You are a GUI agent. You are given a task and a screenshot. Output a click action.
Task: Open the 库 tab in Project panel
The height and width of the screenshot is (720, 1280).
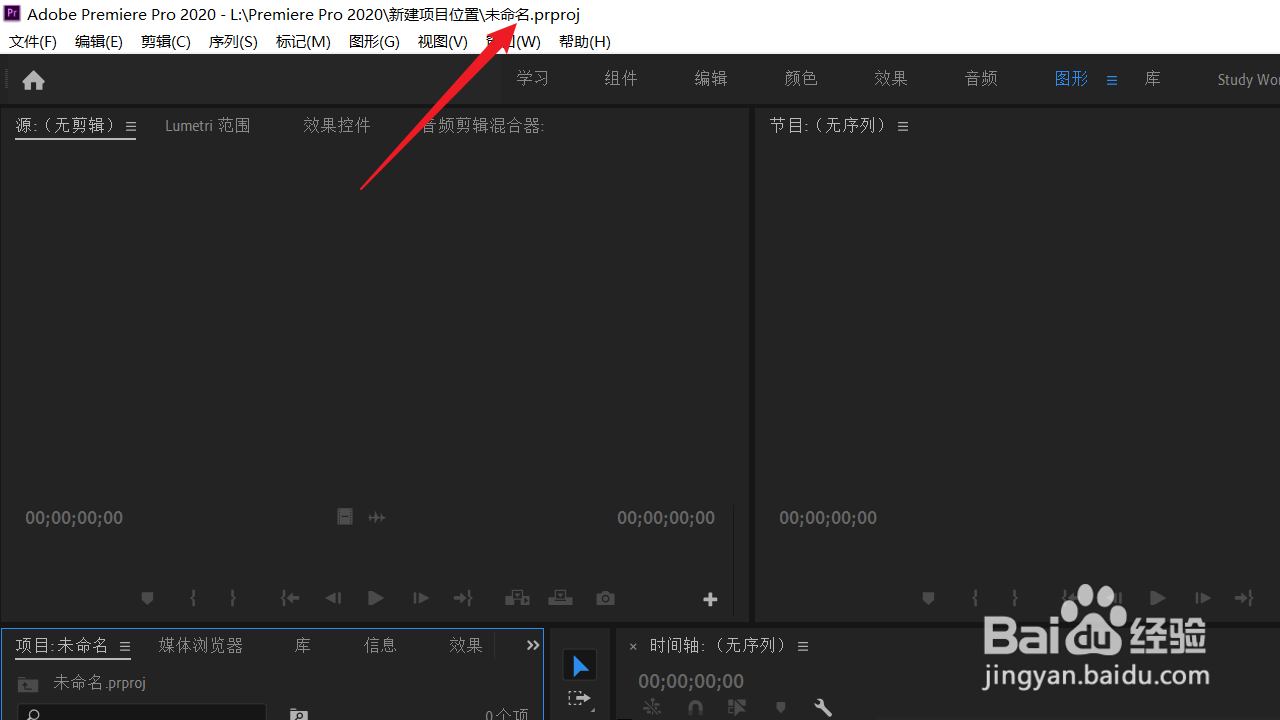(x=303, y=646)
